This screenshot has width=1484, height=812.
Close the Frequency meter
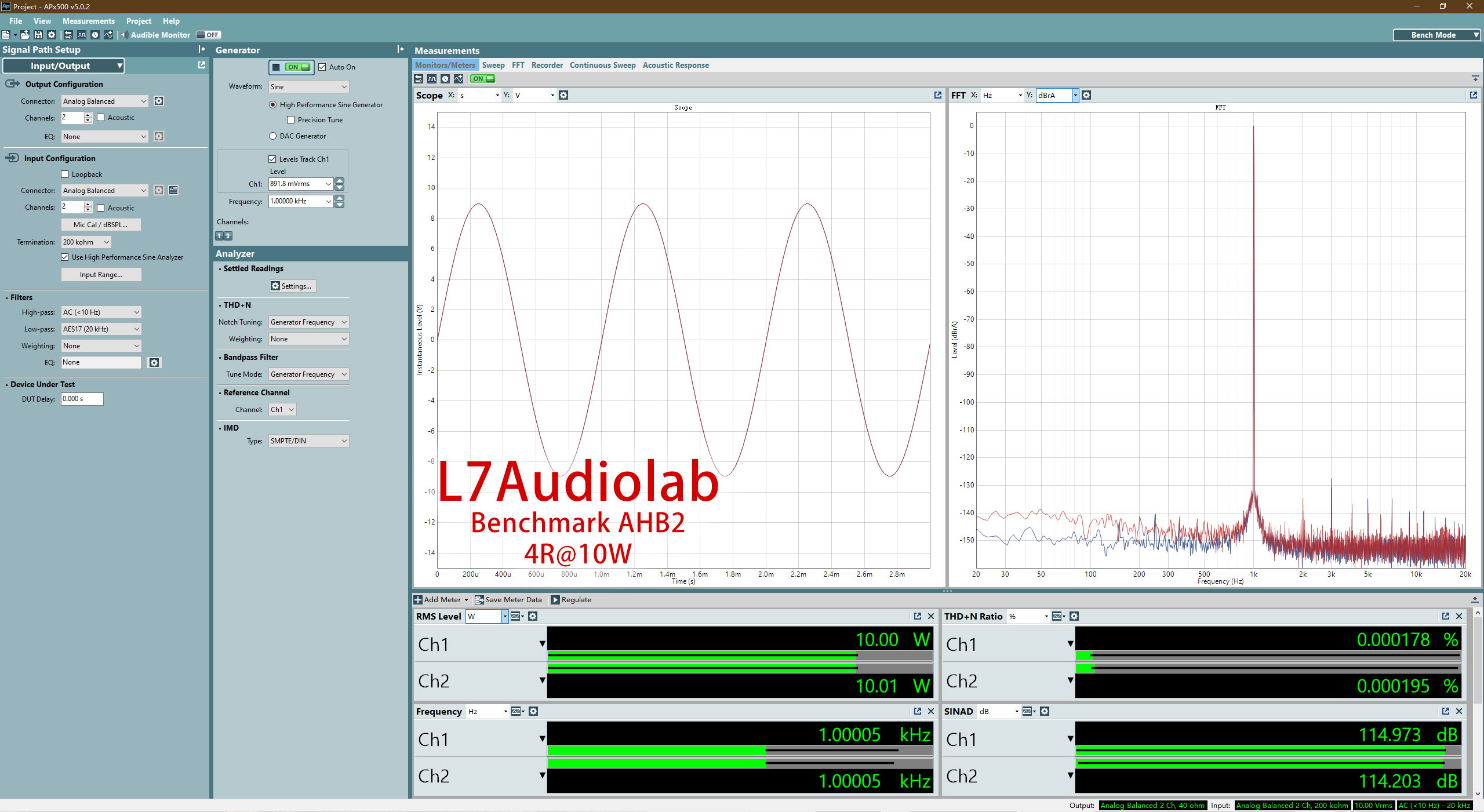931,711
